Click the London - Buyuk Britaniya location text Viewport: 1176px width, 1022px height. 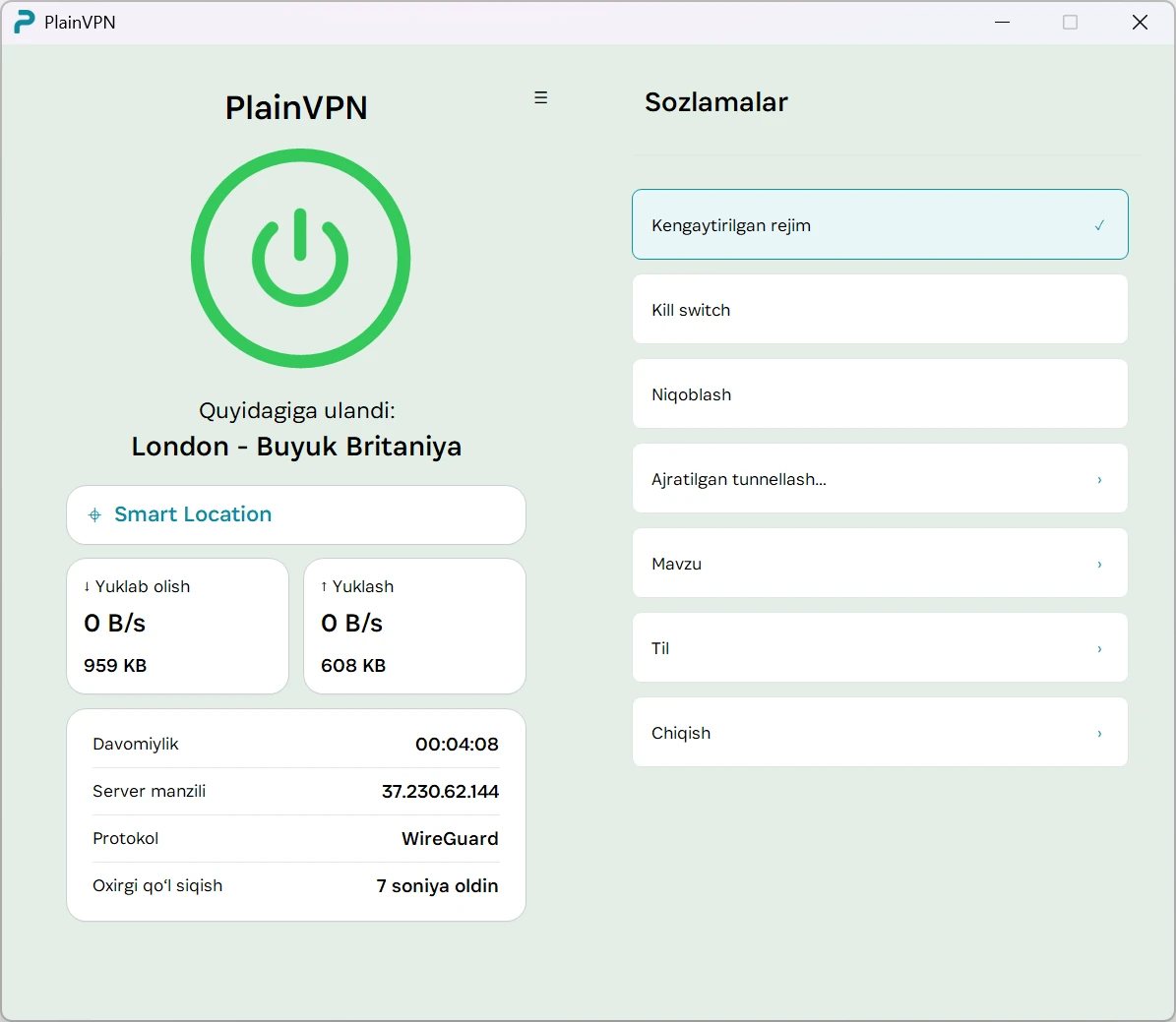click(x=296, y=447)
